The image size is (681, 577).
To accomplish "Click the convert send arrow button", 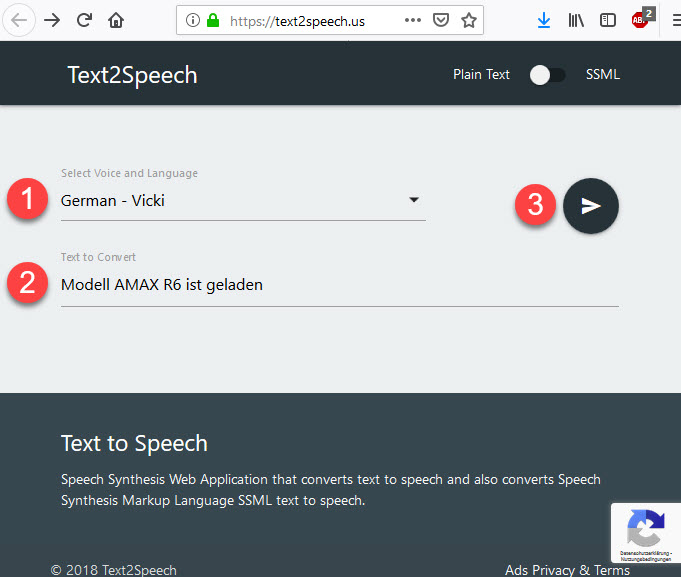I will pos(591,206).
